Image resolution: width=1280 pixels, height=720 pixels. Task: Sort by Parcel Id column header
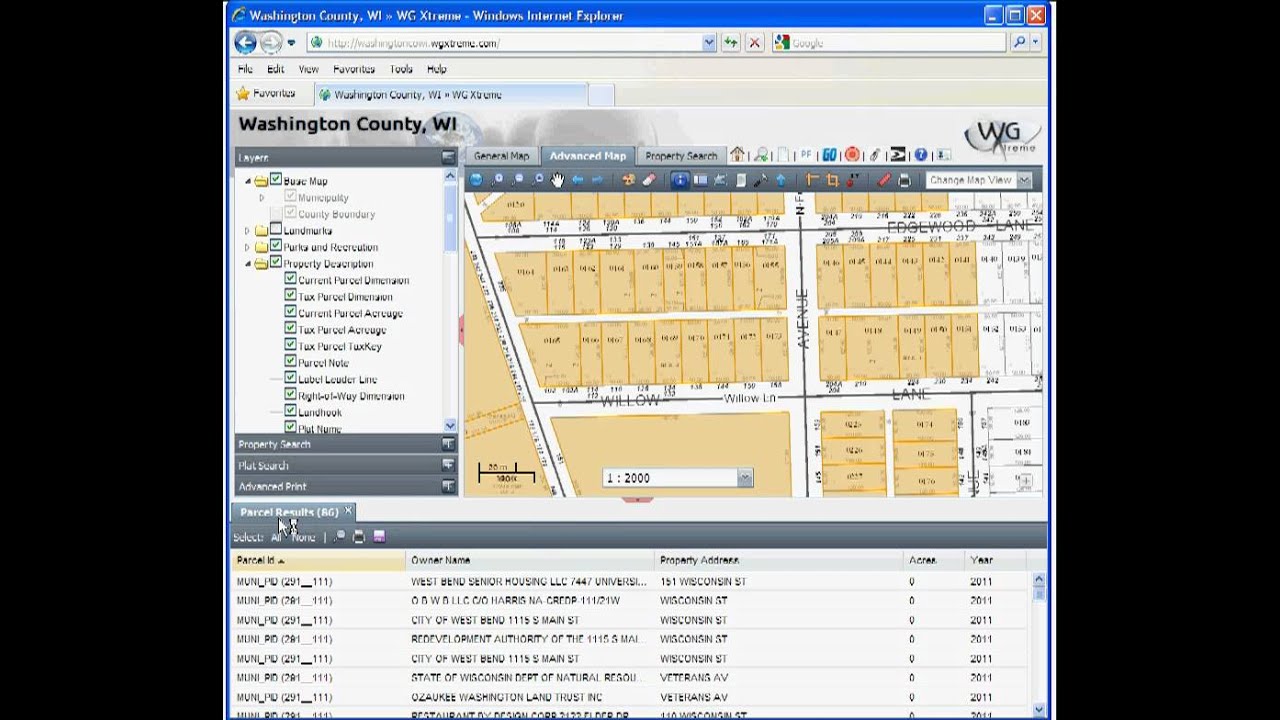318,560
